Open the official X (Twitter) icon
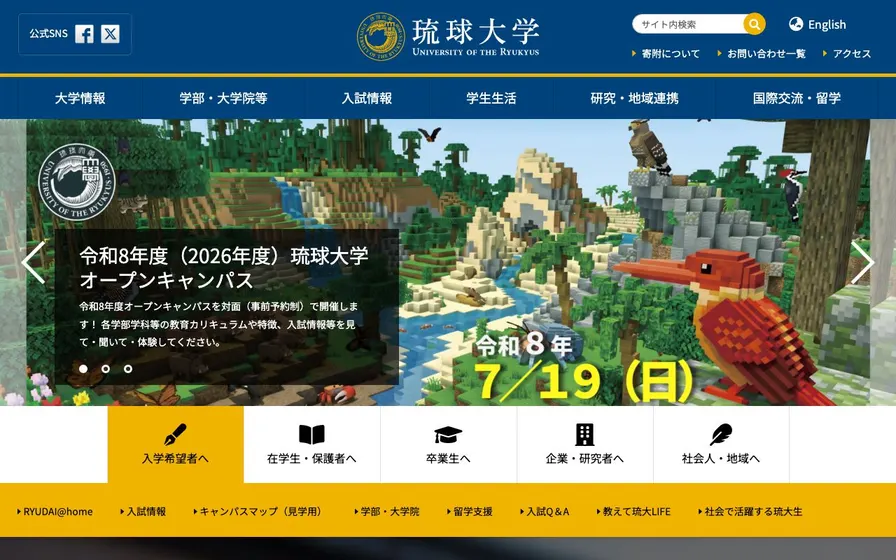896x560 pixels. [x=110, y=34]
